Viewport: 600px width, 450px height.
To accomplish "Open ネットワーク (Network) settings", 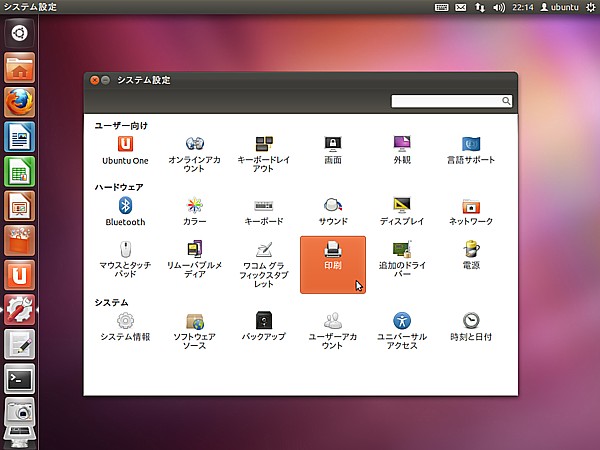I will click(471, 211).
